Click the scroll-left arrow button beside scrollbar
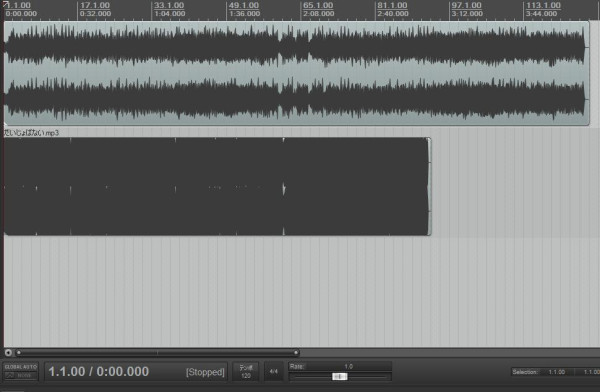The height and width of the screenshot is (392, 600). 8,352
